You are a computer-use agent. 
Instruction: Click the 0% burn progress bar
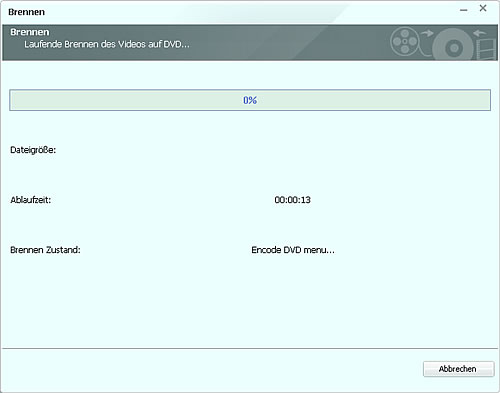[250, 100]
